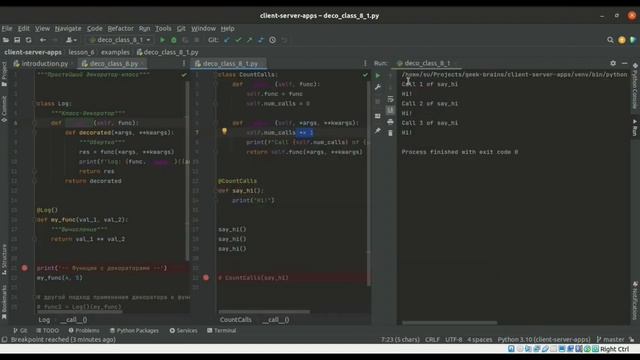Open the Tools menu

pos(163,28)
